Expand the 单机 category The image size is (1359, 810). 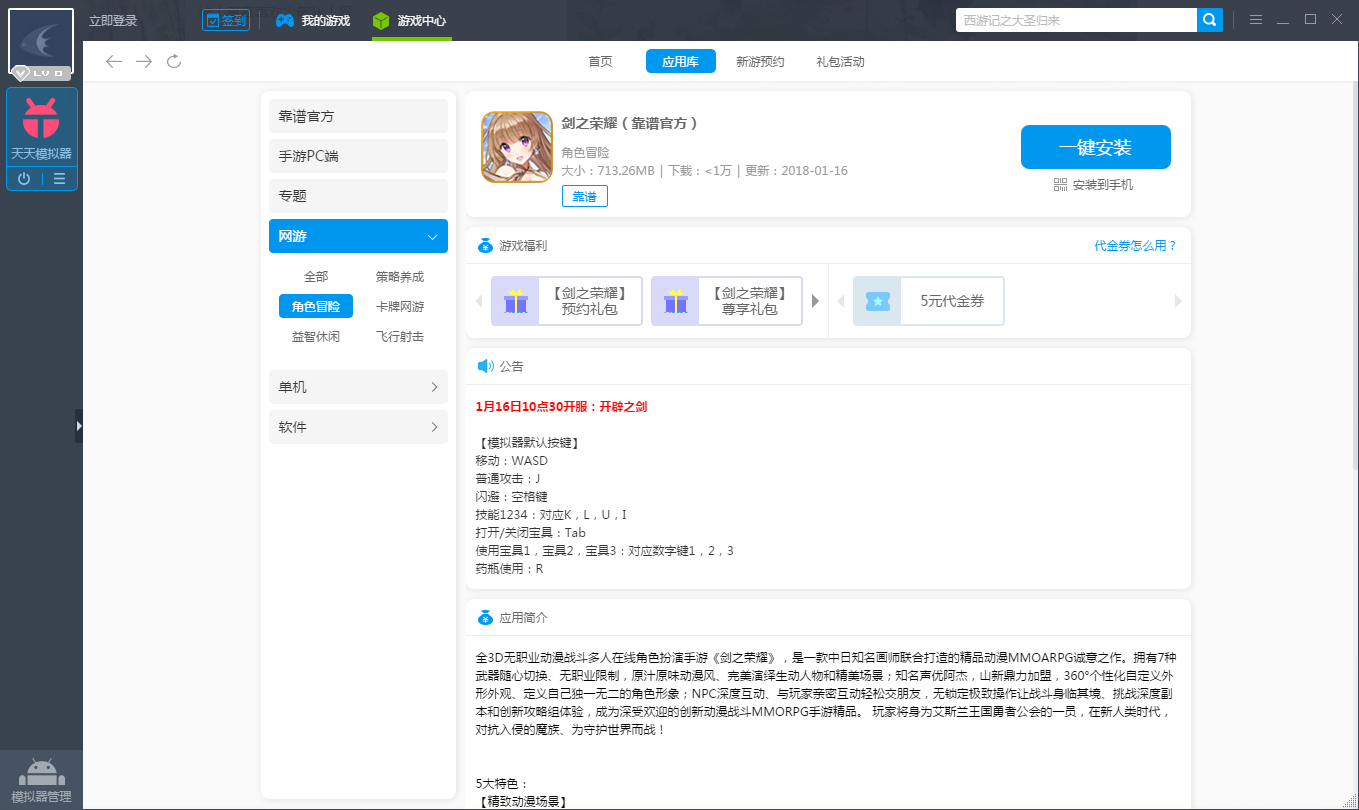[x=358, y=387]
